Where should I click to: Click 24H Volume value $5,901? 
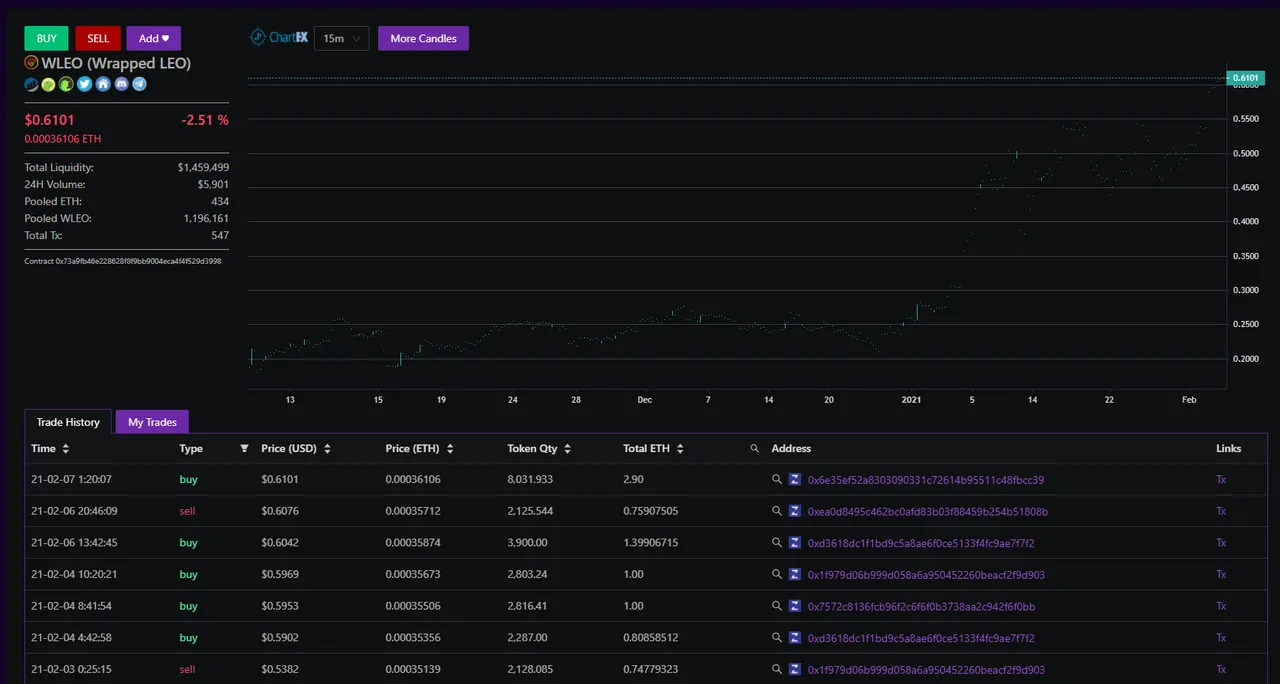point(213,184)
